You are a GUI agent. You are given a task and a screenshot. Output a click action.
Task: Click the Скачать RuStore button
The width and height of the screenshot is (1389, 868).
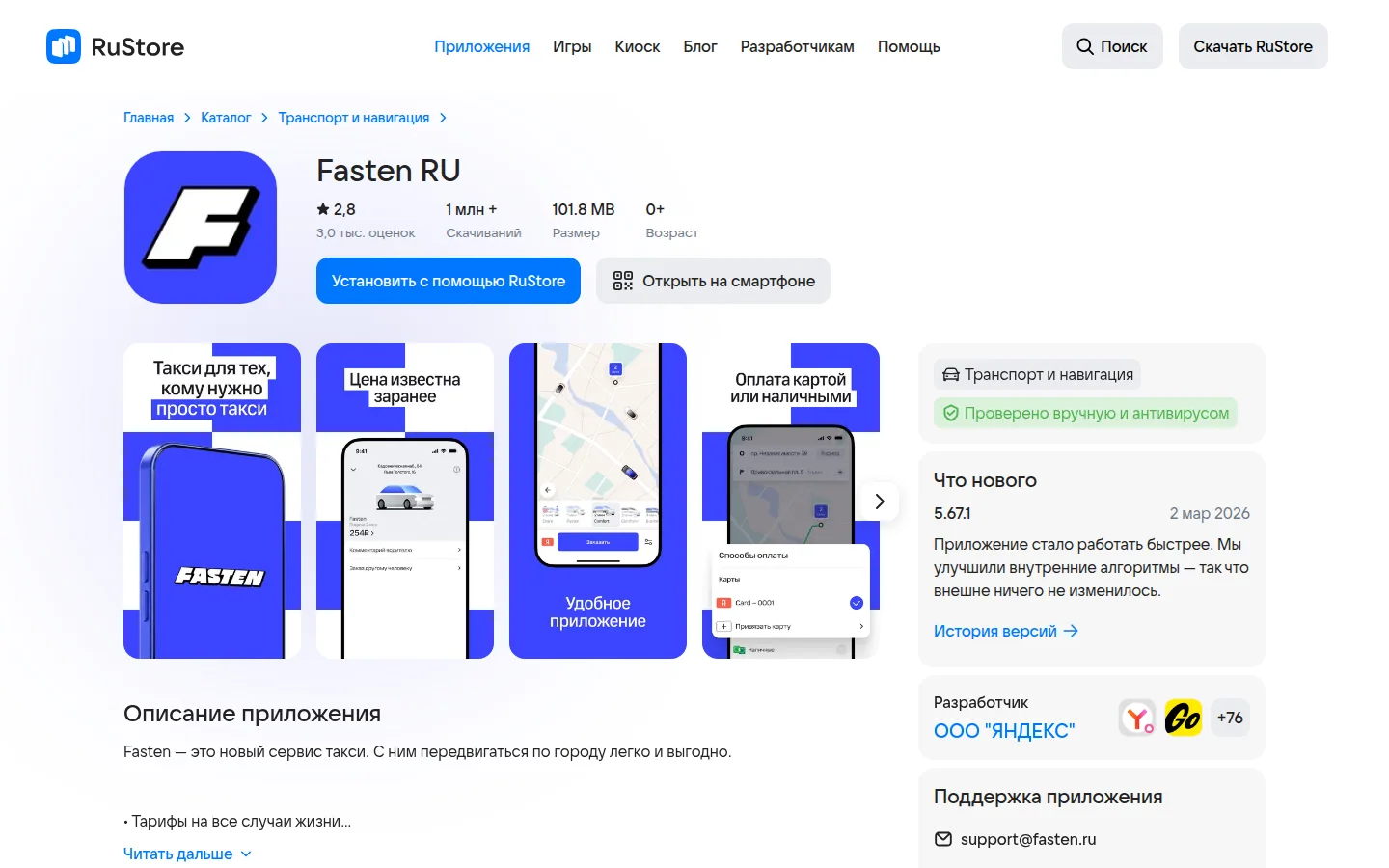pyautogui.click(x=1253, y=46)
